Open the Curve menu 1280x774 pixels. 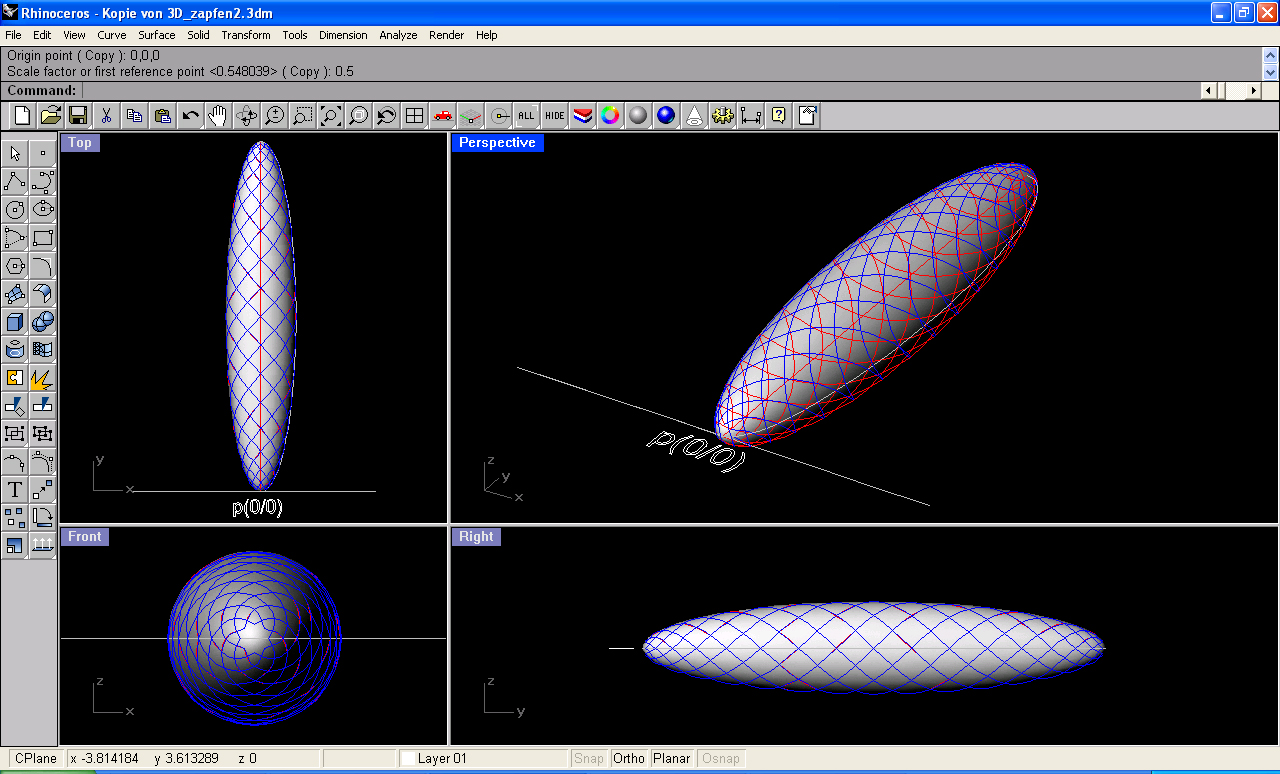point(111,35)
